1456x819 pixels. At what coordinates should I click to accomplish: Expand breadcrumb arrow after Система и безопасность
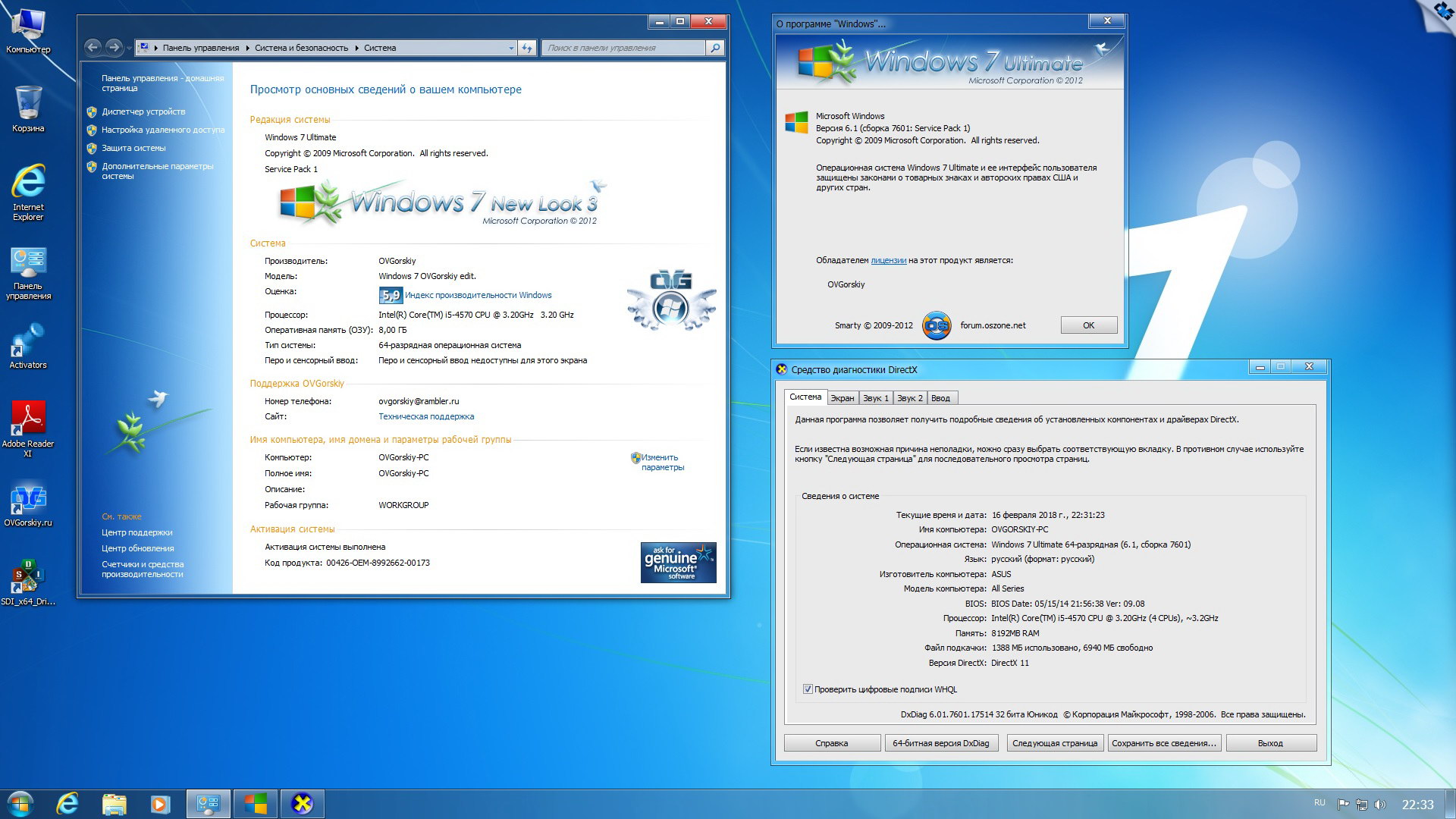(x=356, y=48)
